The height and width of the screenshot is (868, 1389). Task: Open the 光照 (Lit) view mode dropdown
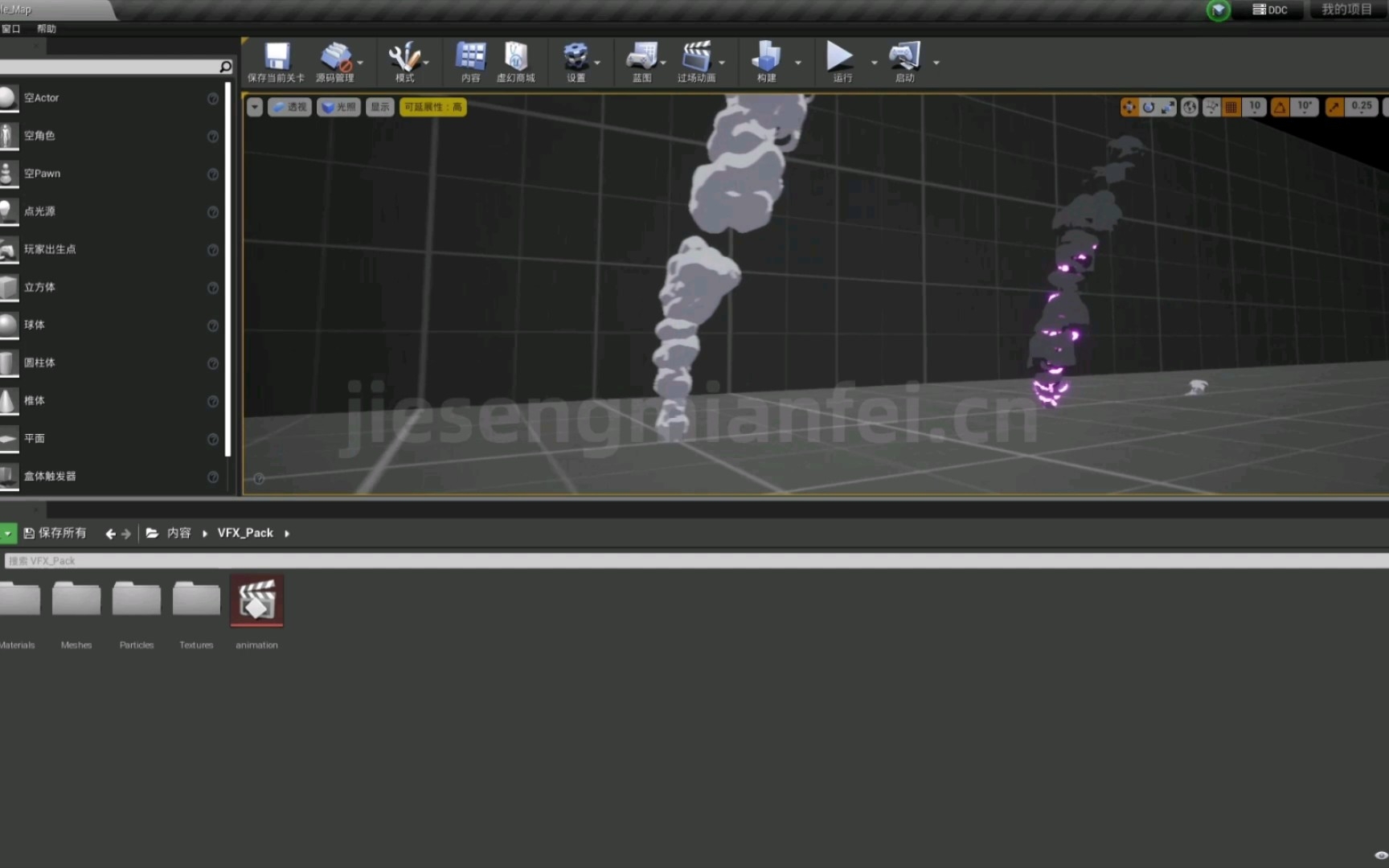[x=338, y=106]
